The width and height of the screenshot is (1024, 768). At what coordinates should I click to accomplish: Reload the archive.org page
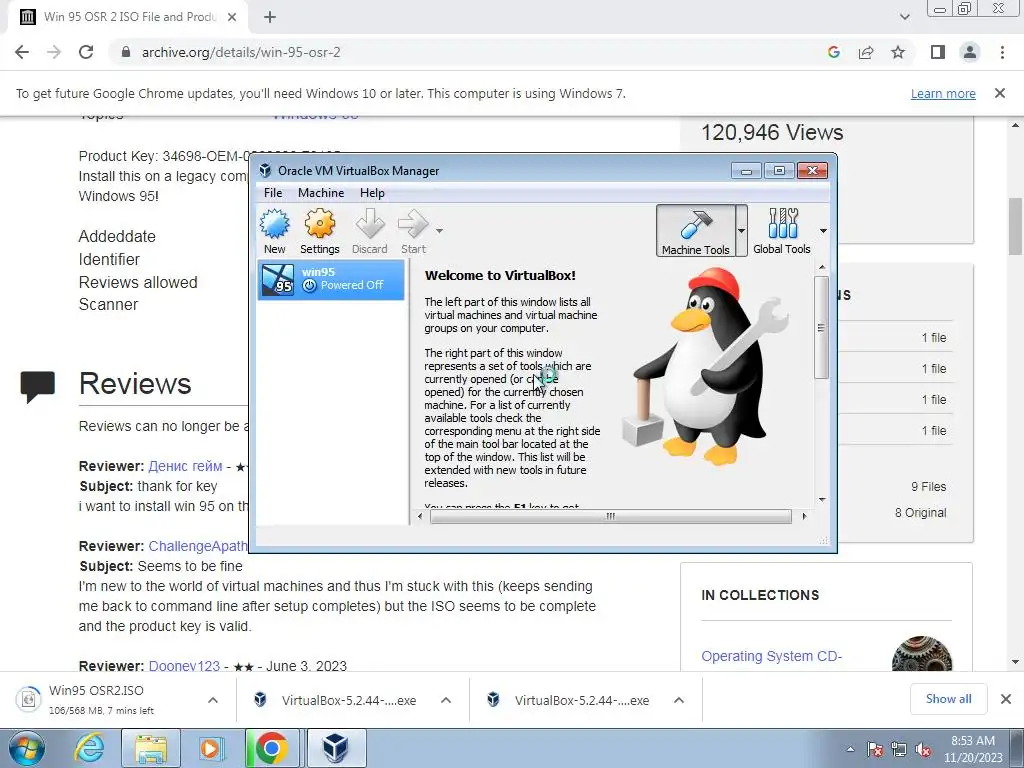click(x=86, y=52)
